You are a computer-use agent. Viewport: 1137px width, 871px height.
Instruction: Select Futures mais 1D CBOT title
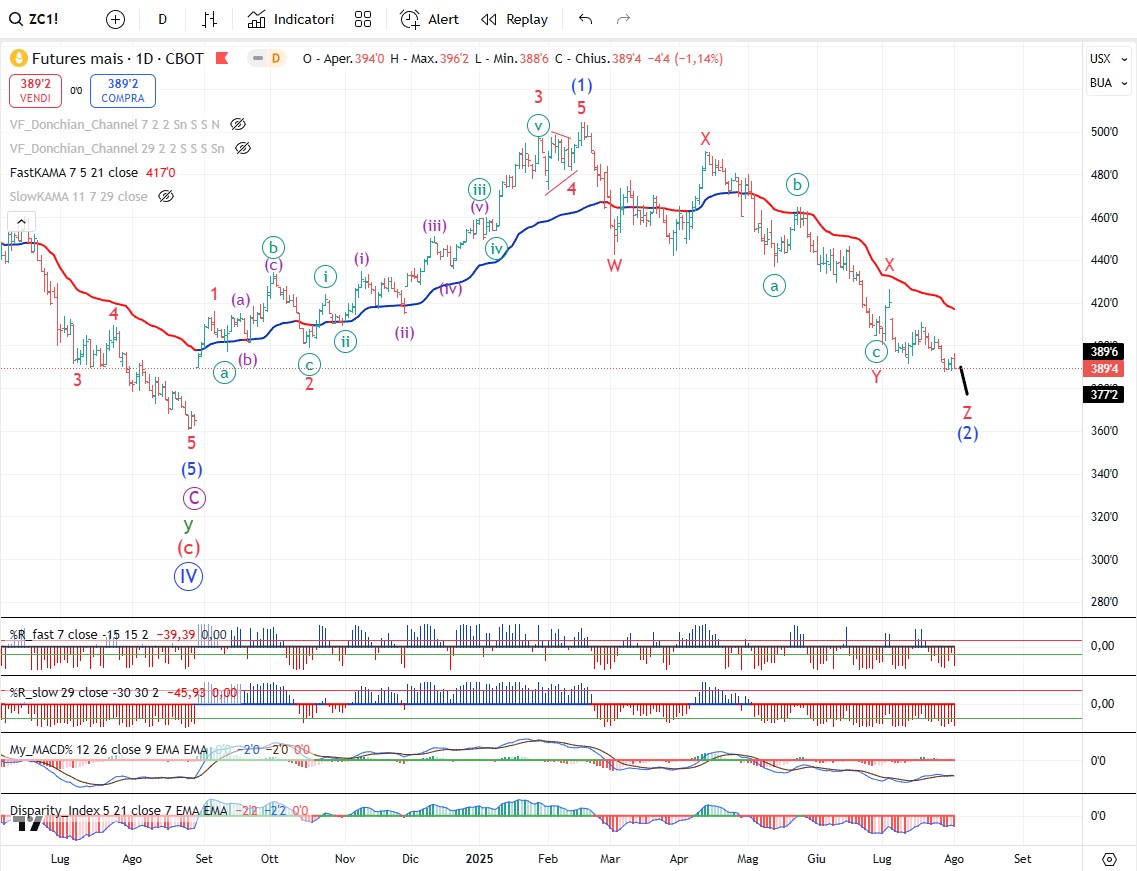point(117,59)
